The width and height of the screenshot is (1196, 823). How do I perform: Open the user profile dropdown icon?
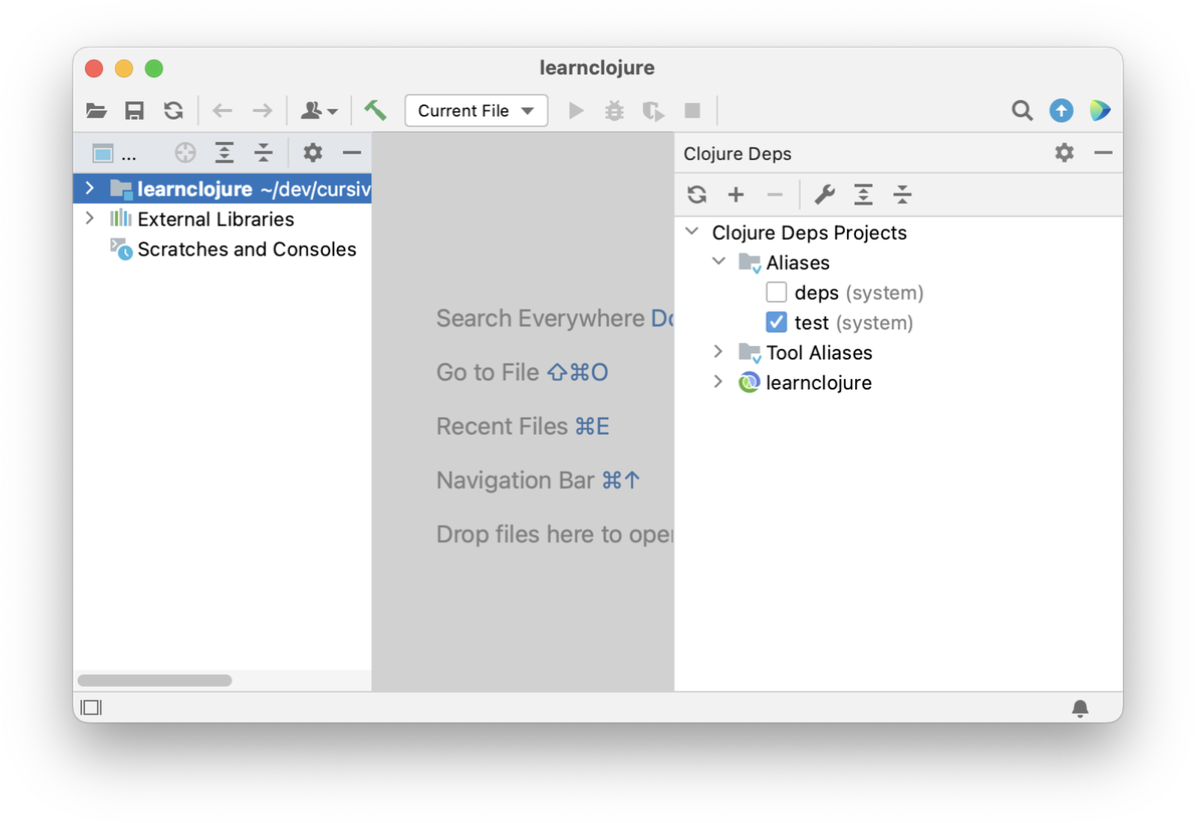[319, 111]
